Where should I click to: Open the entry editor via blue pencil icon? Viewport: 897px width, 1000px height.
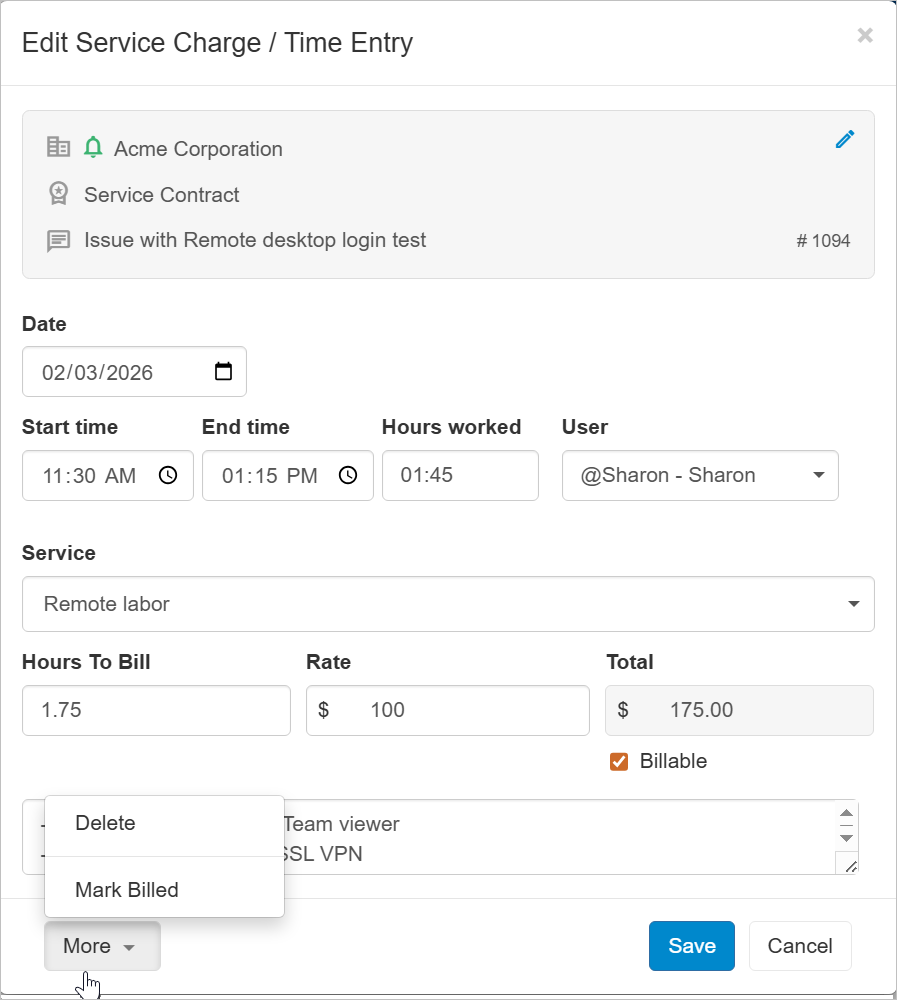[x=845, y=139]
